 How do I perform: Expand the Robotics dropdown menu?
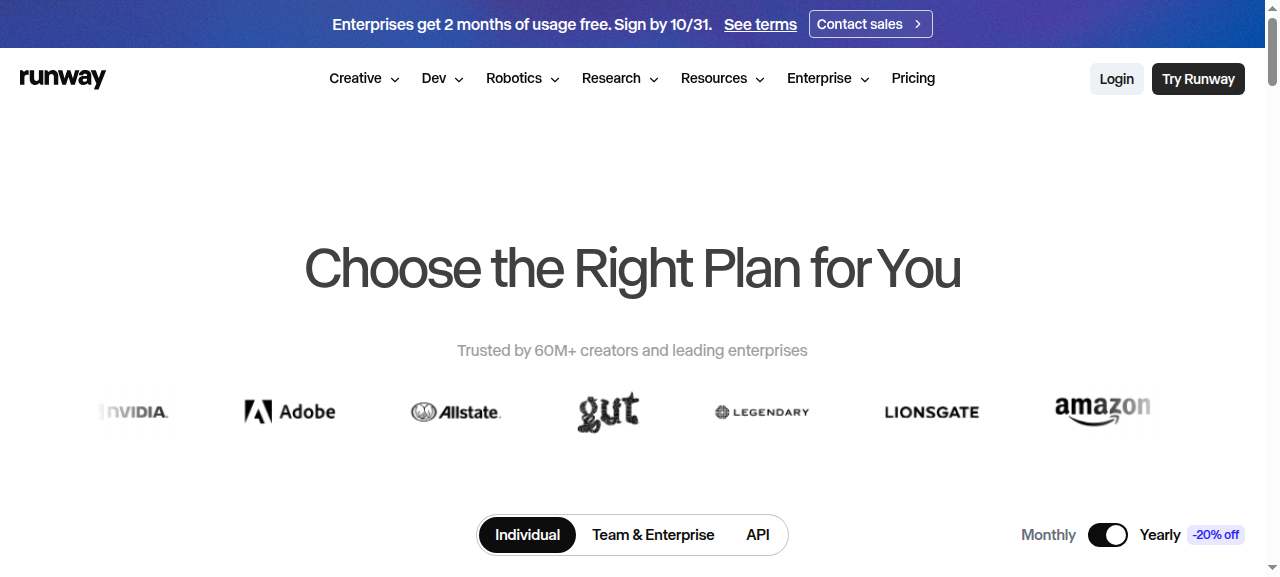tap(523, 79)
